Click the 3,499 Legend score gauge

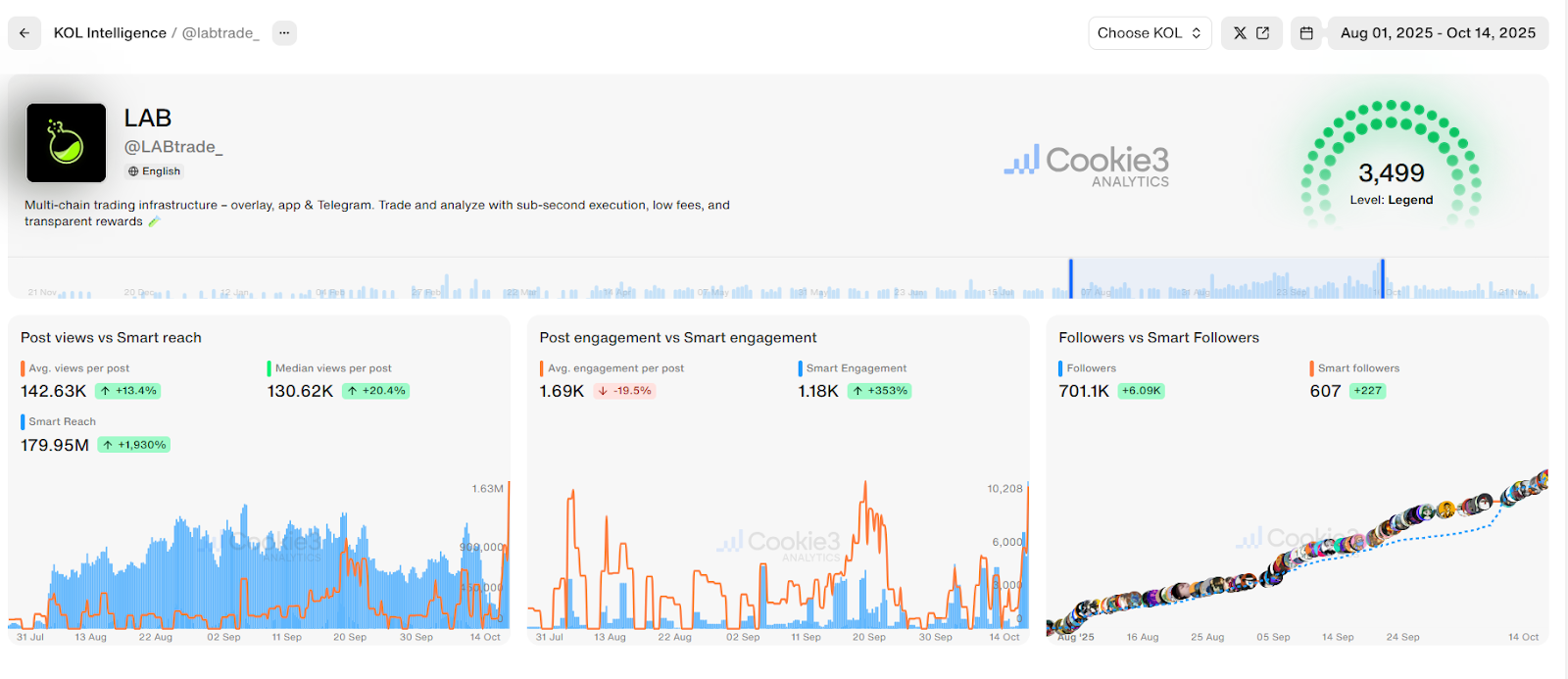1391,164
